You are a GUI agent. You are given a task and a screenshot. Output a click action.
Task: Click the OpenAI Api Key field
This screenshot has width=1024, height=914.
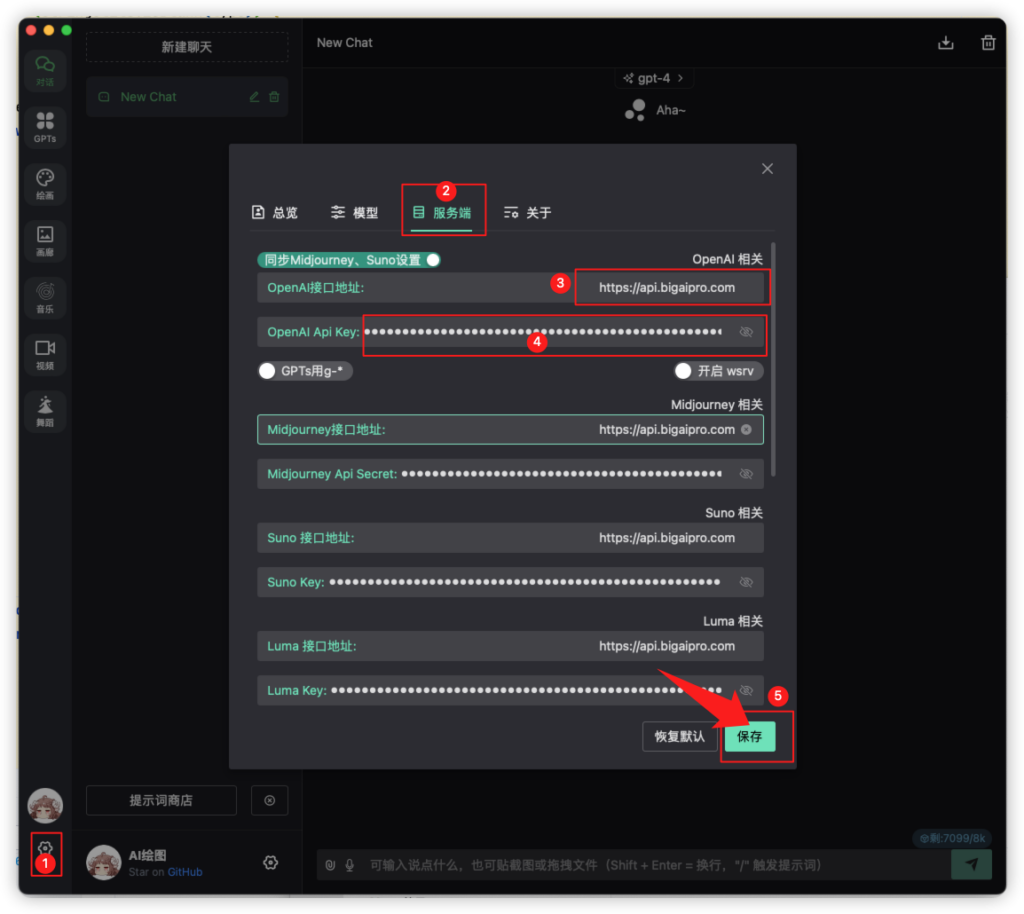(510, 332)
